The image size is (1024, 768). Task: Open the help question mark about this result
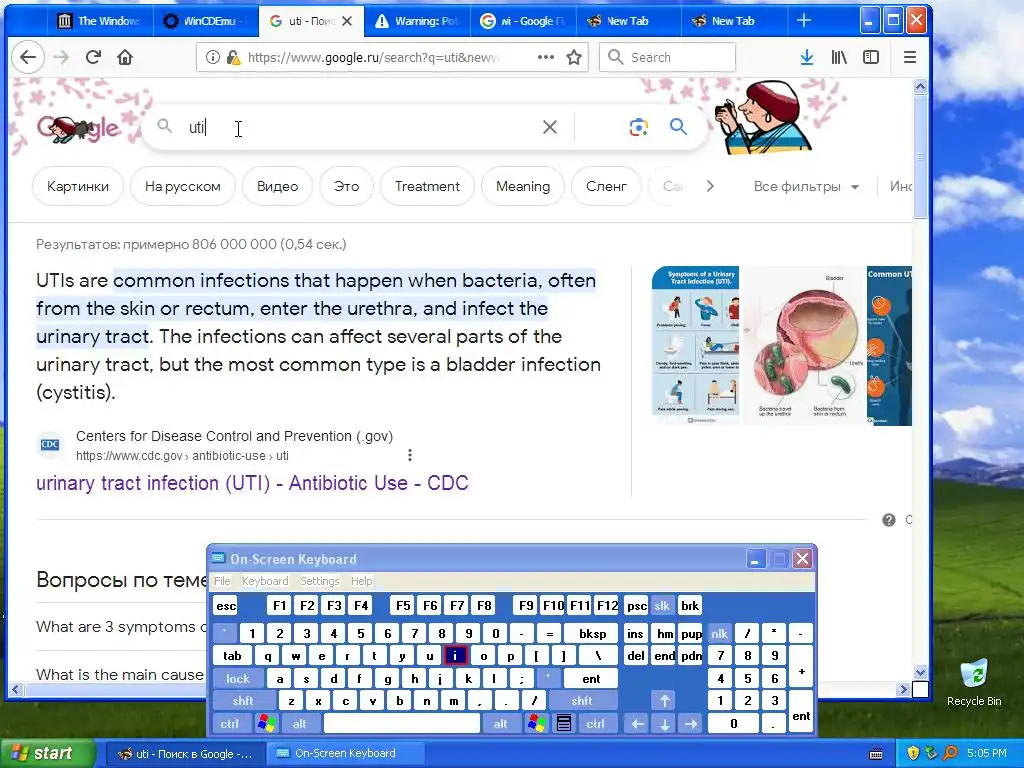click(x=889, y=520)
